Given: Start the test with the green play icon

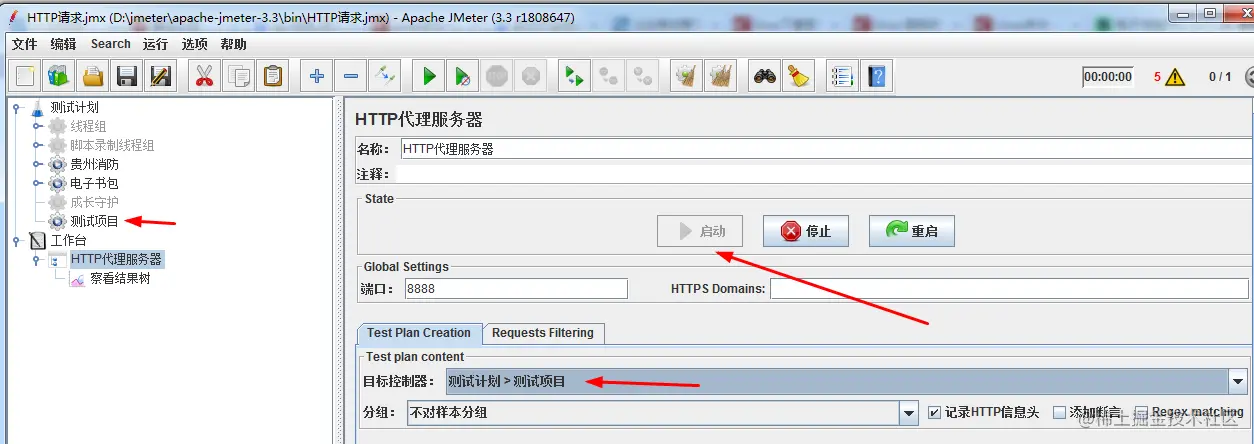Looking at the screenshot, I should click(429, 76).
